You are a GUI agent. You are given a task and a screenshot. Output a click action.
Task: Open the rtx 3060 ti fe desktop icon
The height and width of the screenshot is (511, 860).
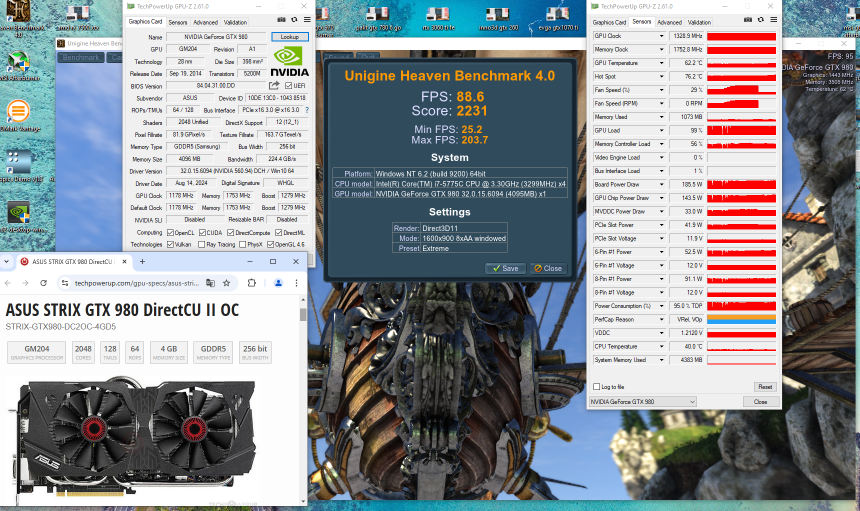click(438, 18)
